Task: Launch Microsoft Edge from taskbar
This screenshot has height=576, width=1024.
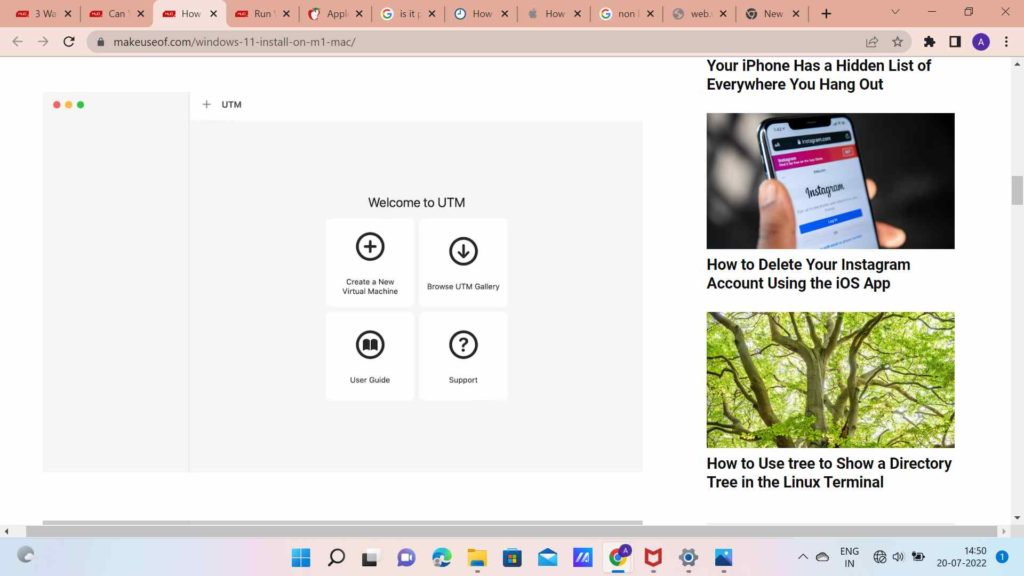Action: coord(441,557)
